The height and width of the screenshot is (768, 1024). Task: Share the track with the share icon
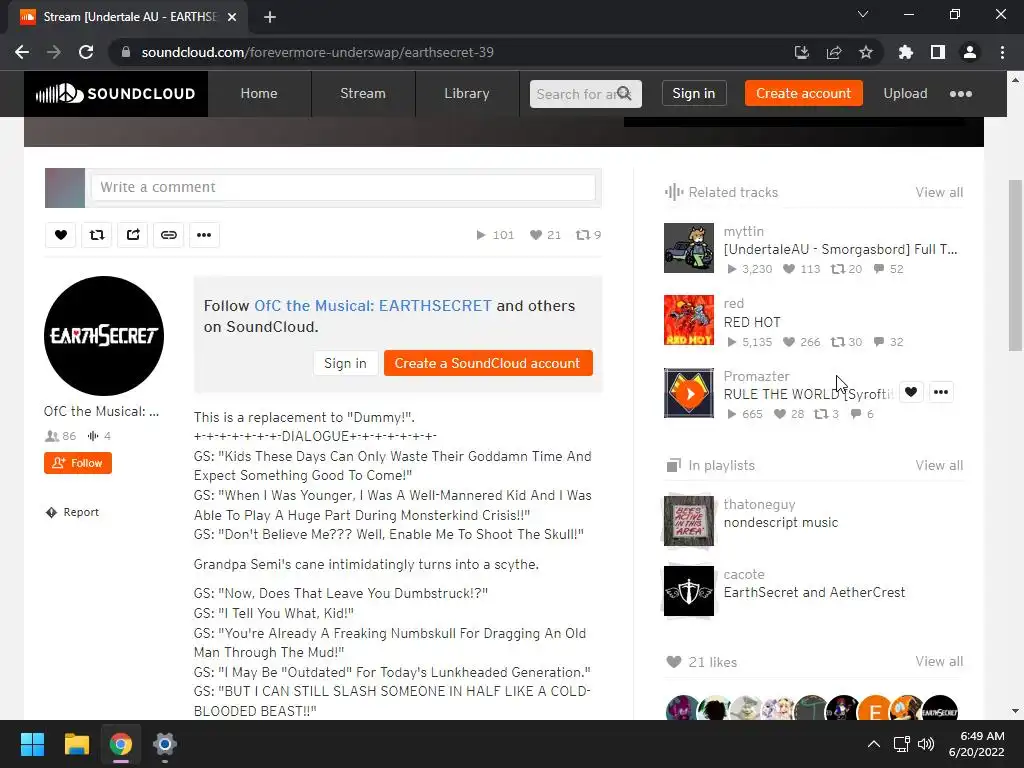click(x=133, y=235)
